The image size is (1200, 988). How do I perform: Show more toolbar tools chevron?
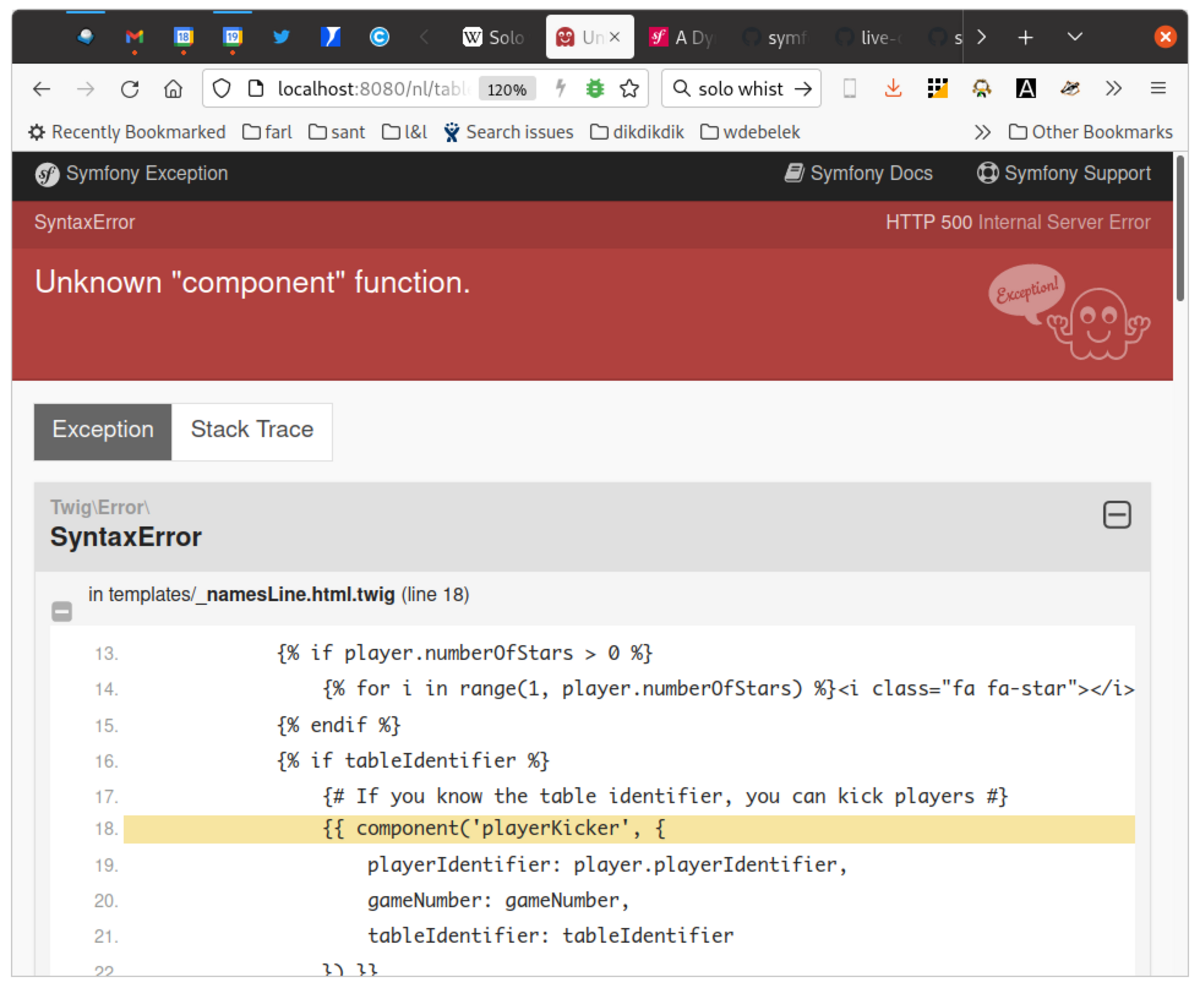(1114, 89)
